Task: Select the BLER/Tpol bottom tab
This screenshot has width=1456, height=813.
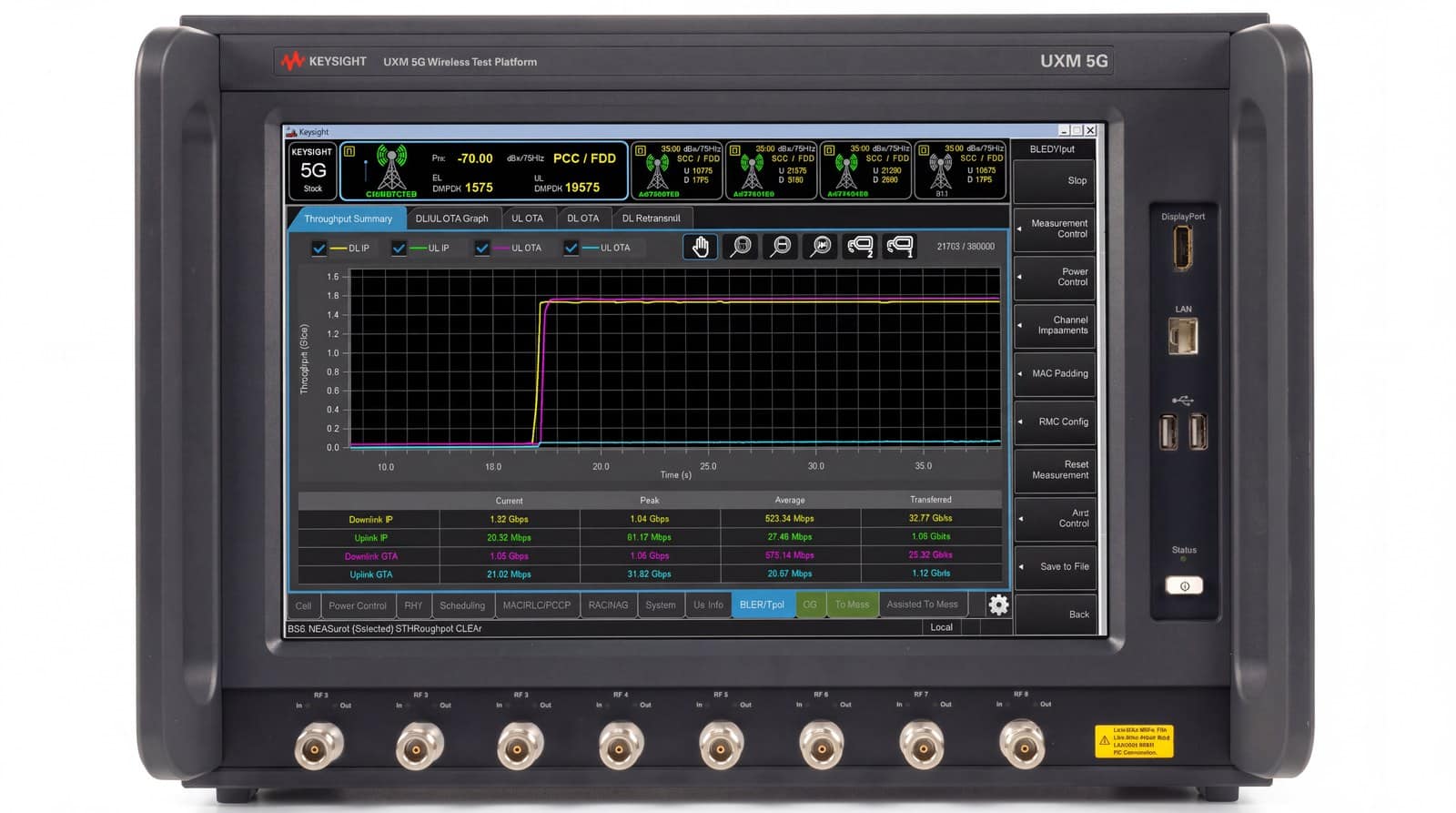Action: 762,605
